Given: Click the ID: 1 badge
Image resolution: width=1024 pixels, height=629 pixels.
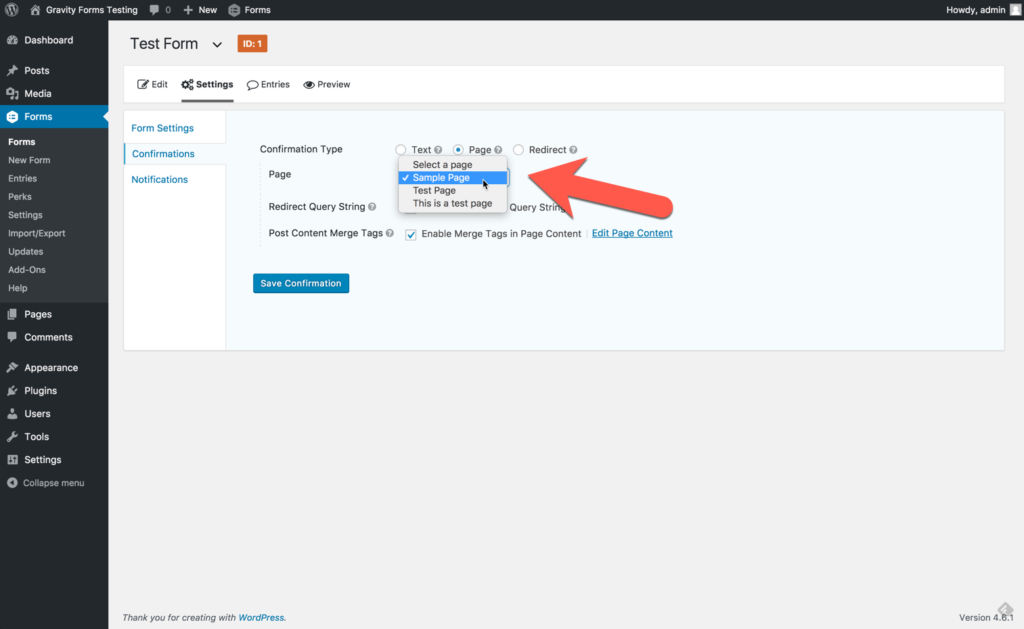Looking at the screenshot, I should tap(251, 44).
